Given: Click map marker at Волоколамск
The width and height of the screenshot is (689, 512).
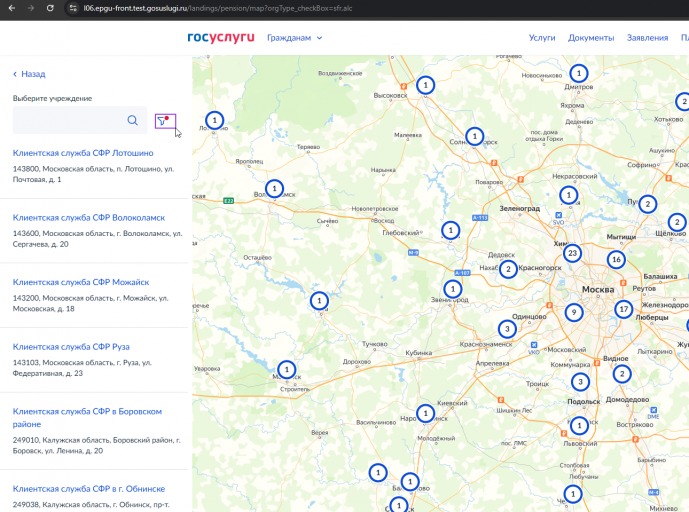Looking at the screenshot, I should tap(274, 189).
